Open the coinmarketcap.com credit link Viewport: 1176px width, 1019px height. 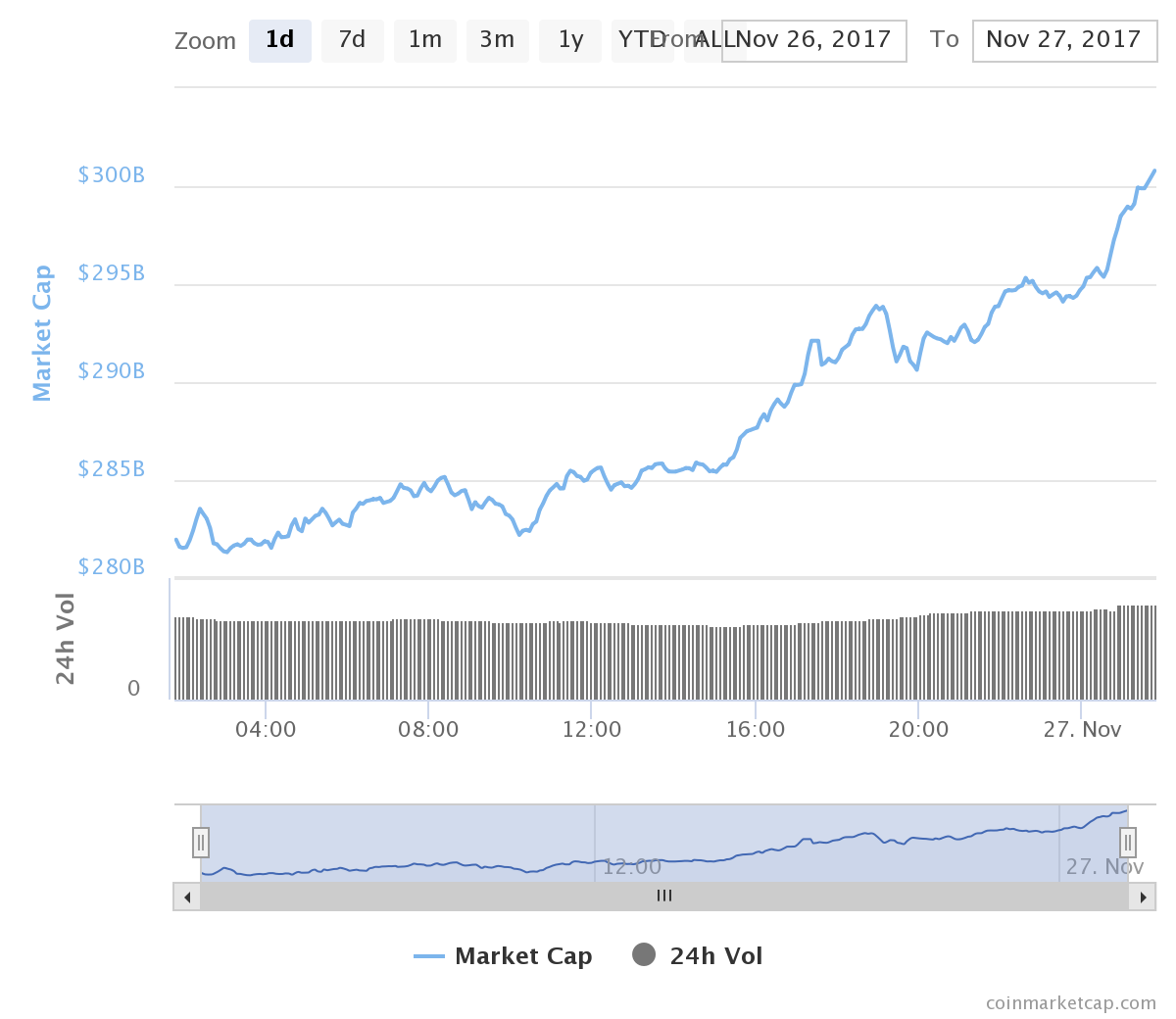(1070, 1003)
